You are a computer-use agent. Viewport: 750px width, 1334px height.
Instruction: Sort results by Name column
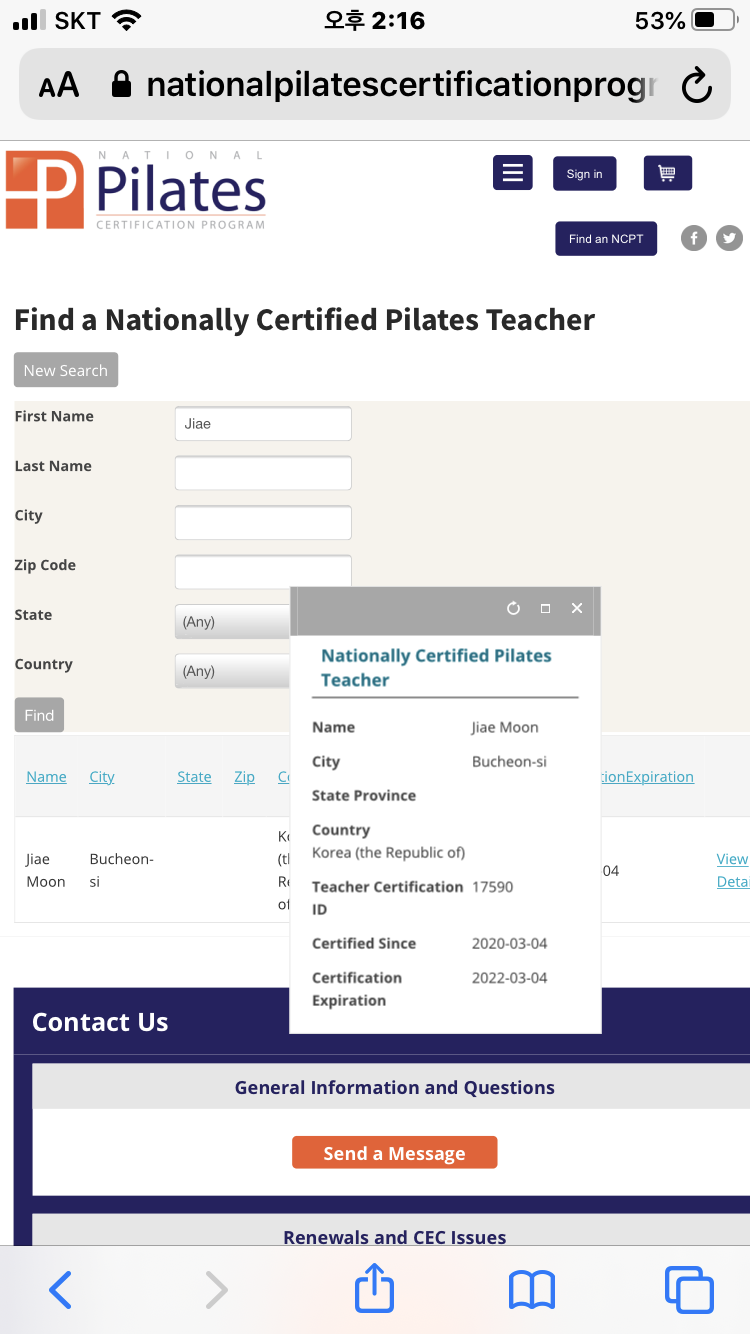click(46, 777)
